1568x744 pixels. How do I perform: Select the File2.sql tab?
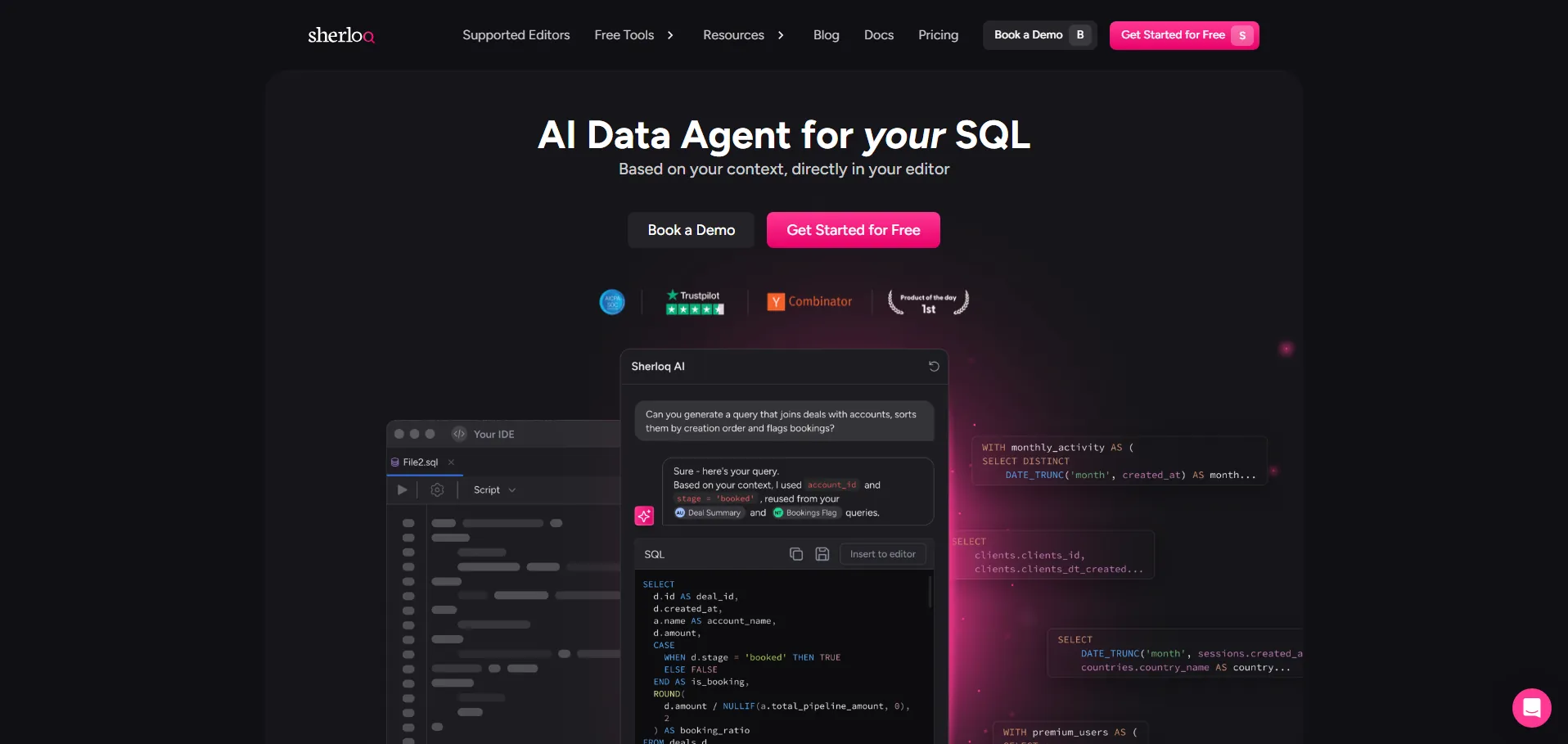pos(420,462)
